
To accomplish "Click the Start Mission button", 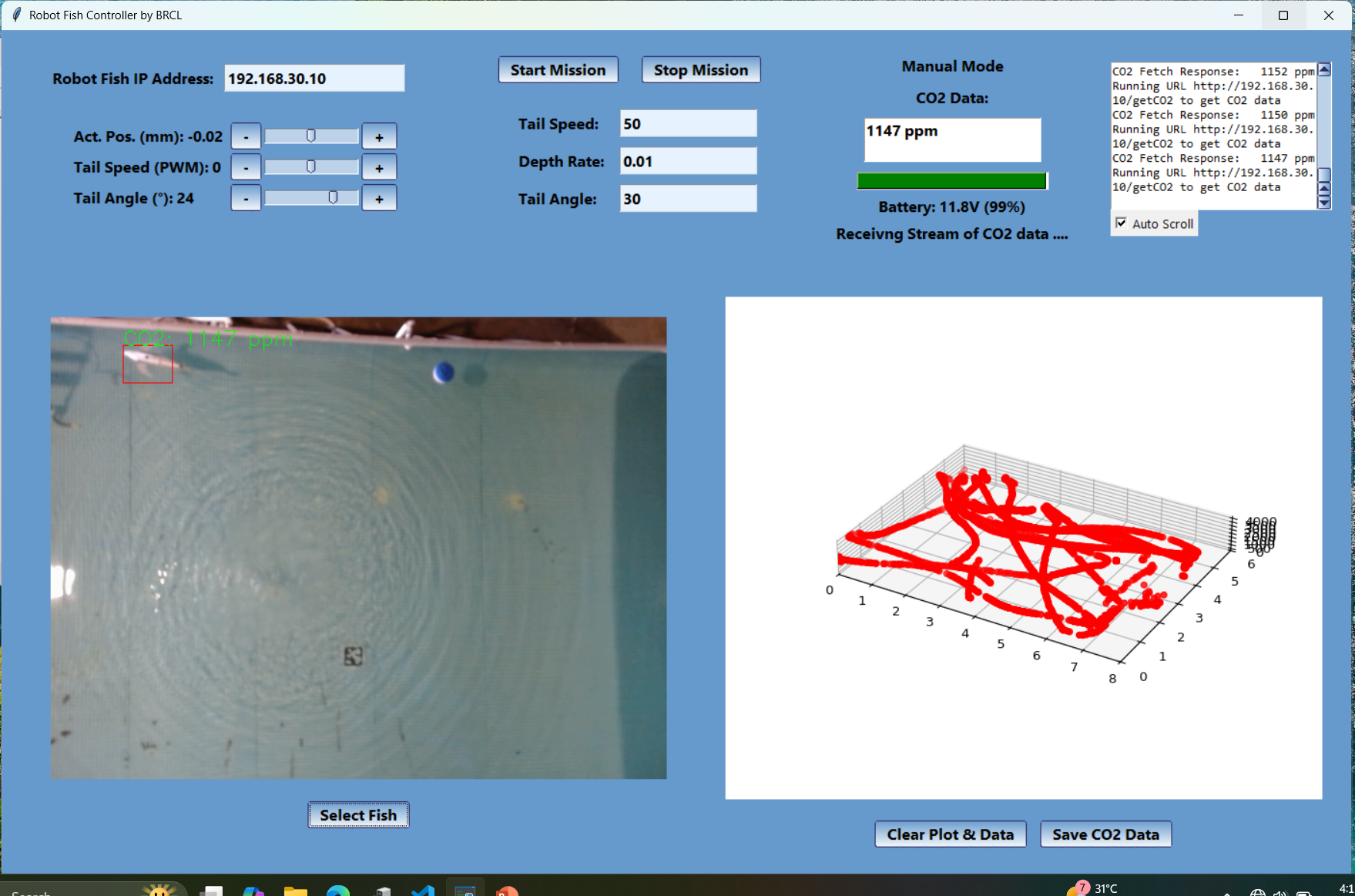I will point(558,70).
